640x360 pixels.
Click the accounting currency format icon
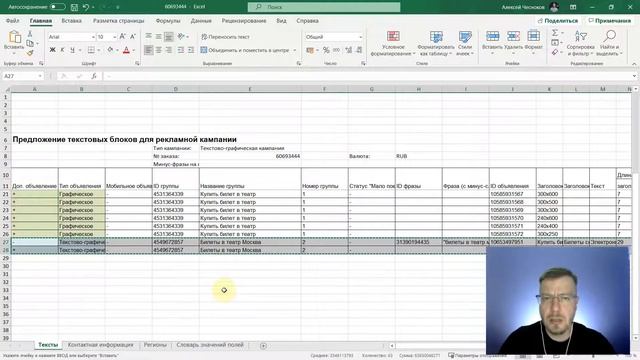310,50
